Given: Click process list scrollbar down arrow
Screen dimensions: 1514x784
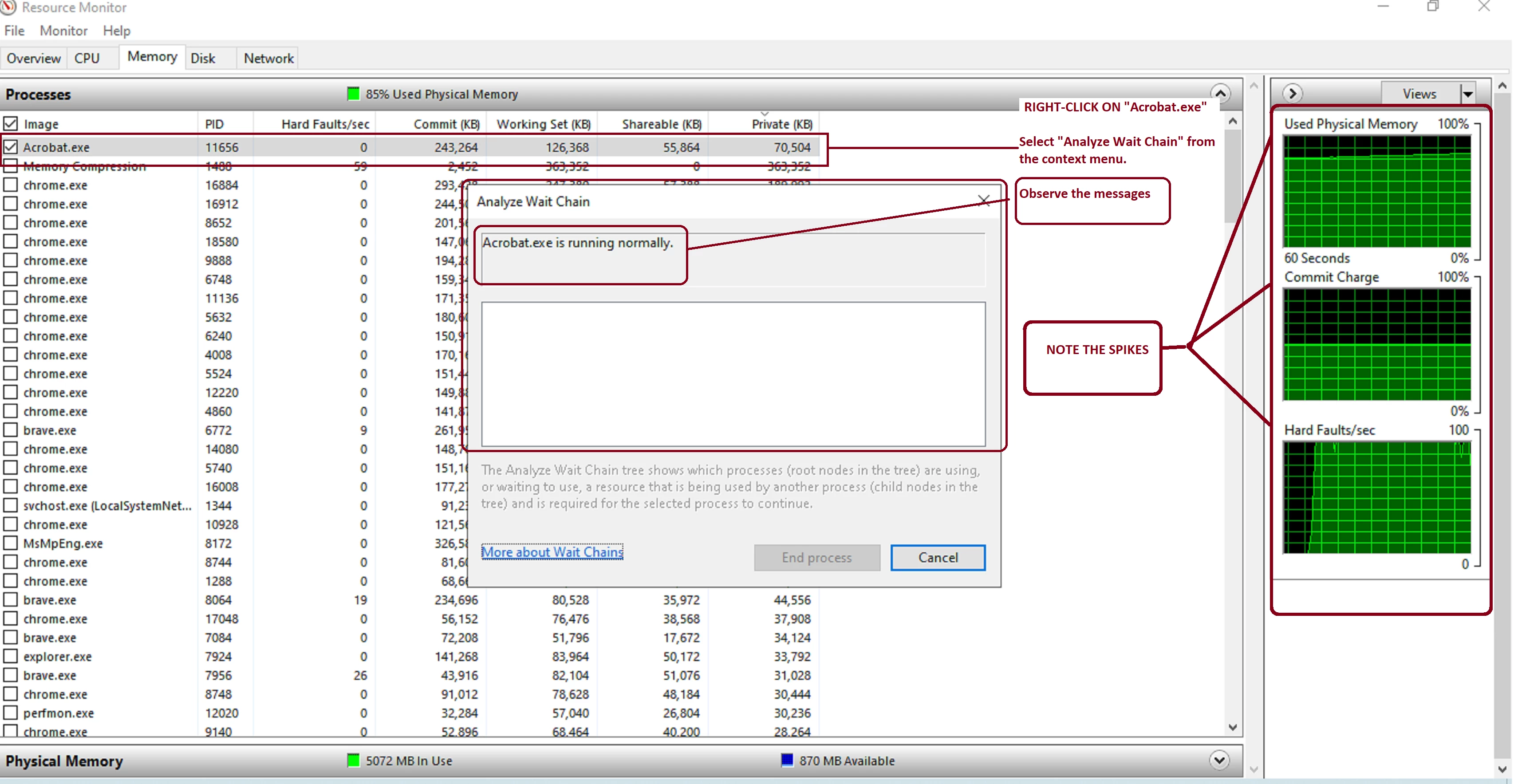Looking at the screenshot, I should pyautogui.click(x=1233, y=728).
